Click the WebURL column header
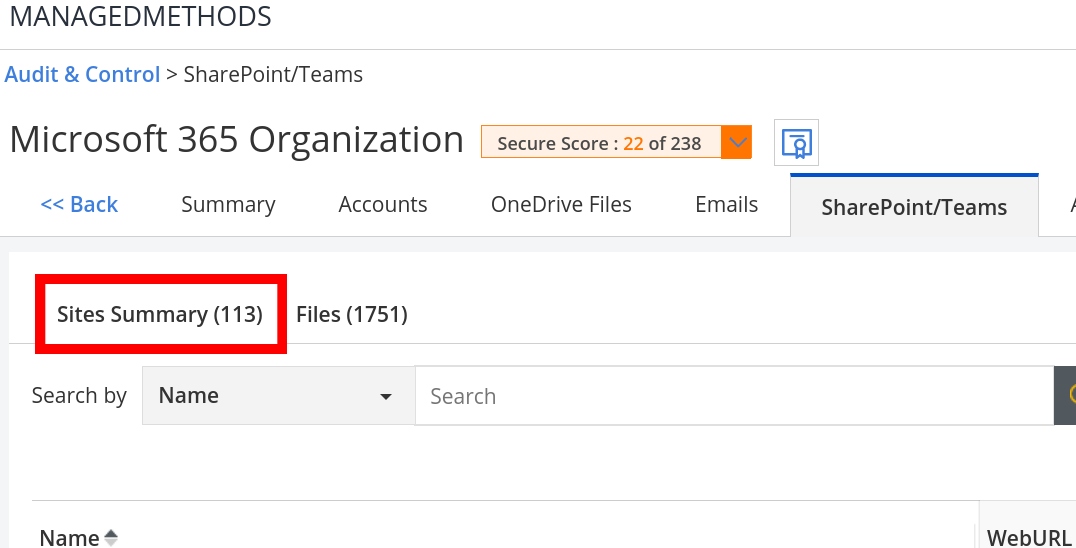 coord(1029,538)
